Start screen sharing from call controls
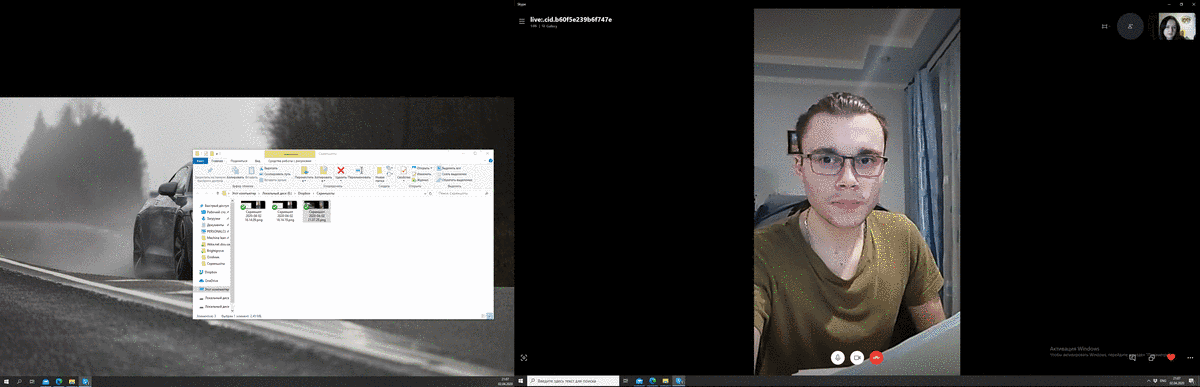The width and height of the screenshot is (1200, 387). click(x=1151, y=357)
